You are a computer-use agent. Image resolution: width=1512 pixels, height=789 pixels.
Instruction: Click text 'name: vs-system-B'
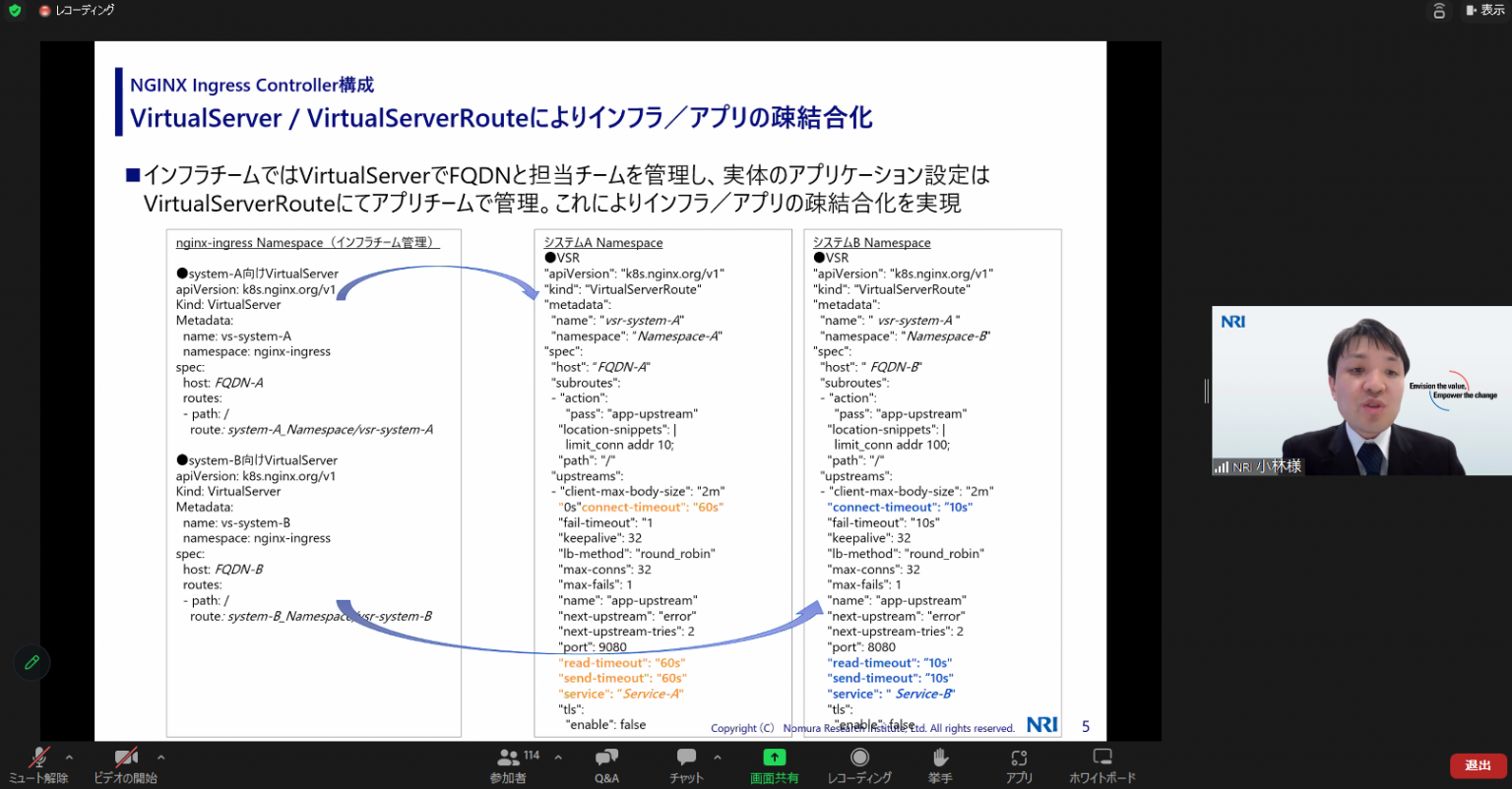coord(236,522)
